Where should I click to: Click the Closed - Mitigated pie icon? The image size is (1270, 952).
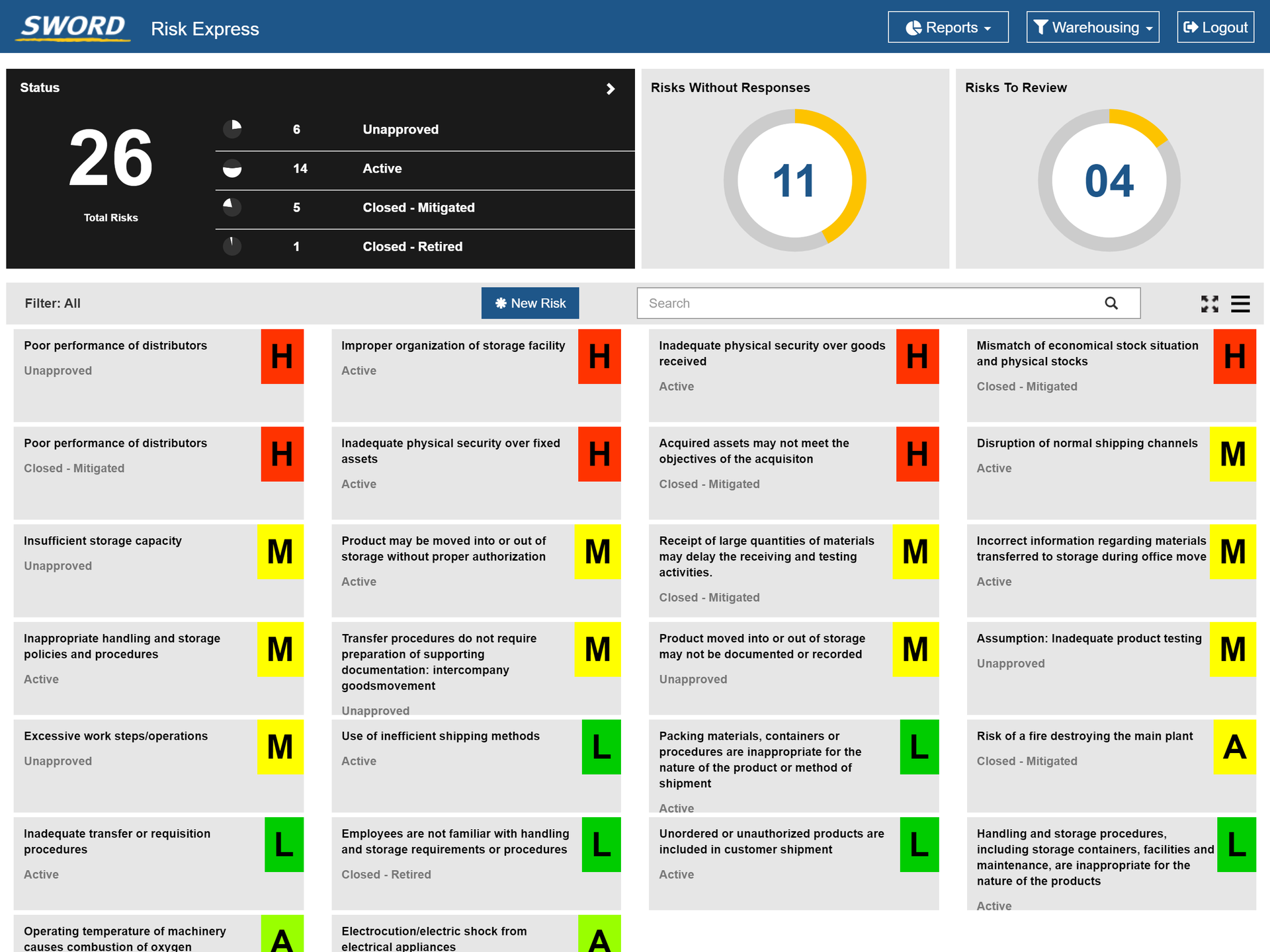(x=232, y=207)
